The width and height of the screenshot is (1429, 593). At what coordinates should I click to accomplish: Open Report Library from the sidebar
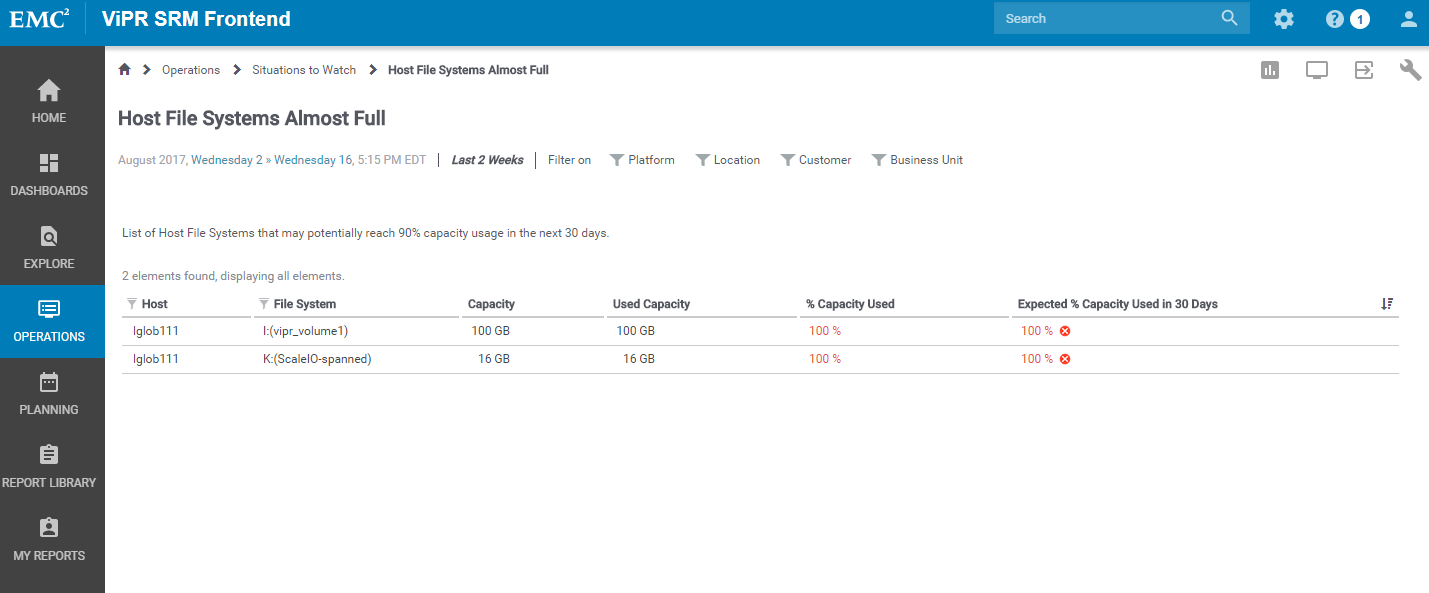click(49, 467)
